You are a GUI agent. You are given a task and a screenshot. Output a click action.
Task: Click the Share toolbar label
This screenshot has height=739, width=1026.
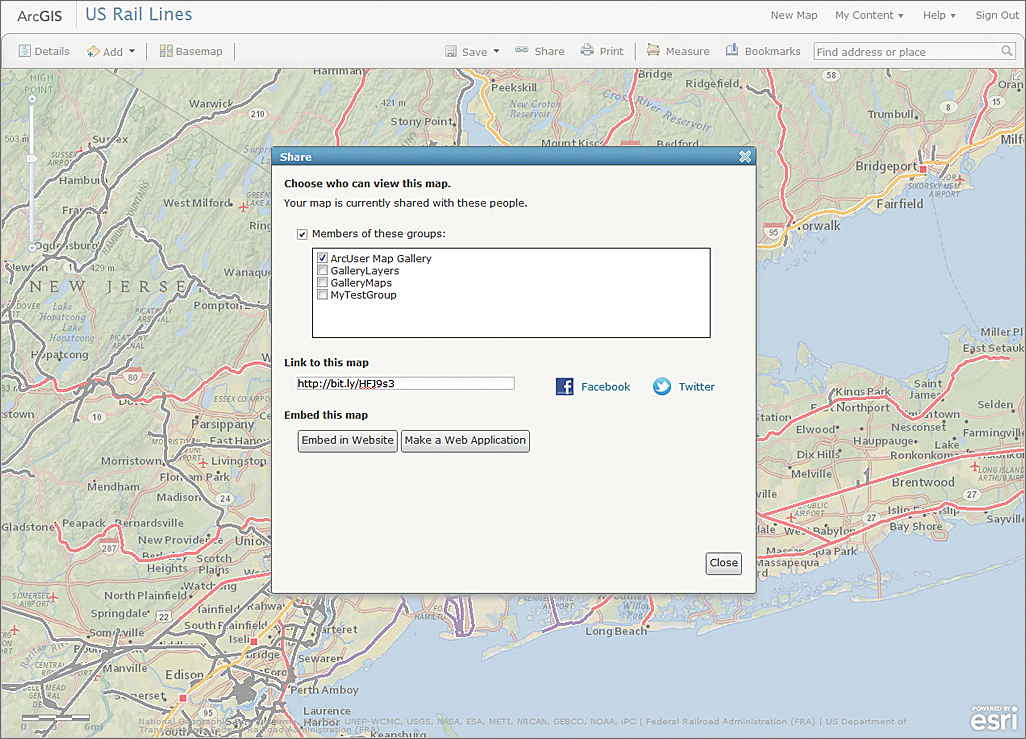(549, 51)
